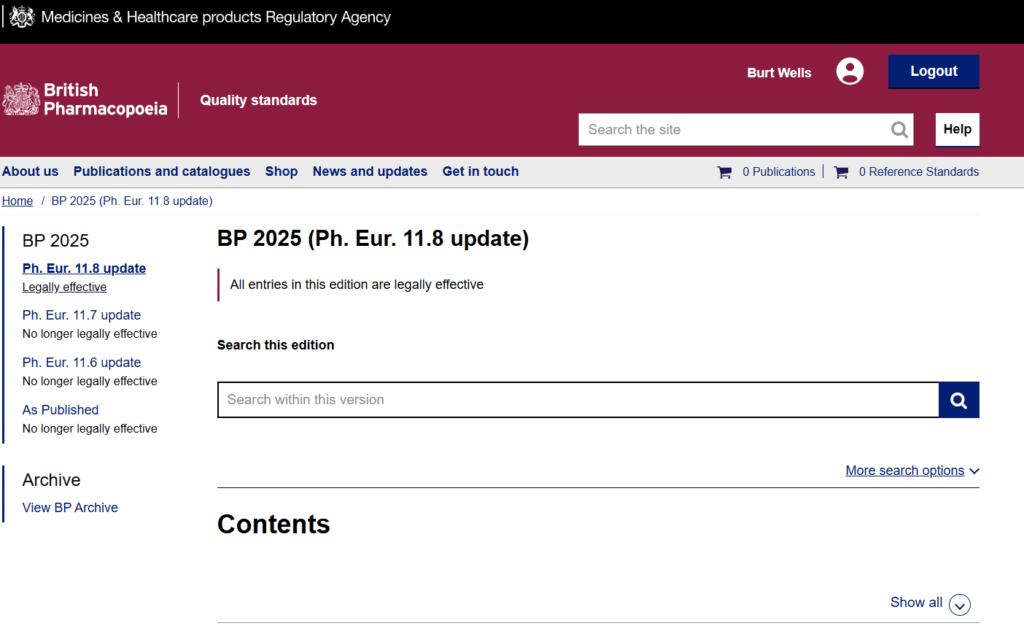
Task: Open the View BP Archive link
Action: coord(70,508)
